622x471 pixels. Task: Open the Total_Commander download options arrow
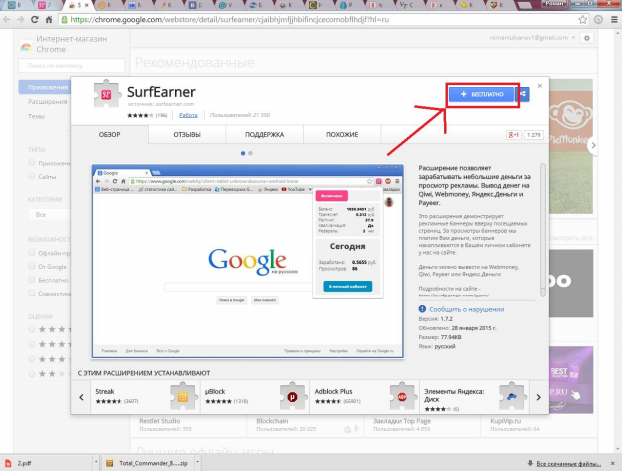pos(197,463)
